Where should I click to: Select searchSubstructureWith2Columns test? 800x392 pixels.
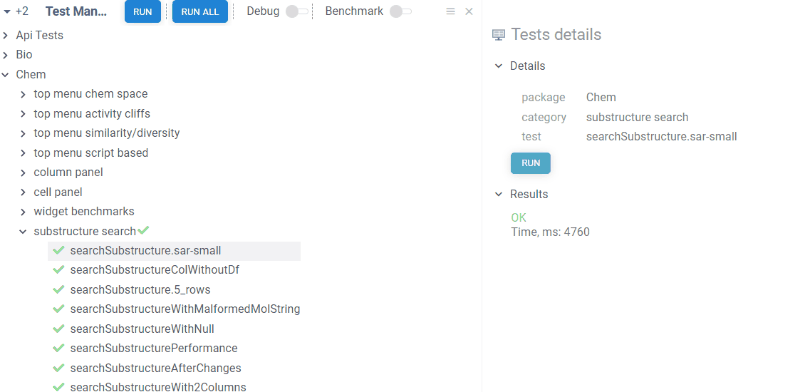[158, 387]
